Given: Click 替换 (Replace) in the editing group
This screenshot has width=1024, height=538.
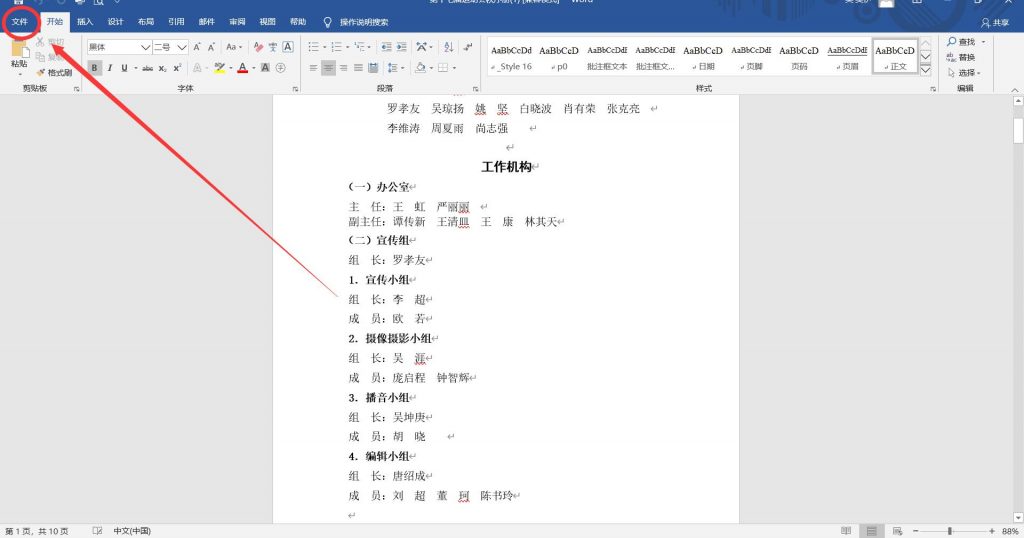Looking at the screenshot, I should click(x=961, y=57).
